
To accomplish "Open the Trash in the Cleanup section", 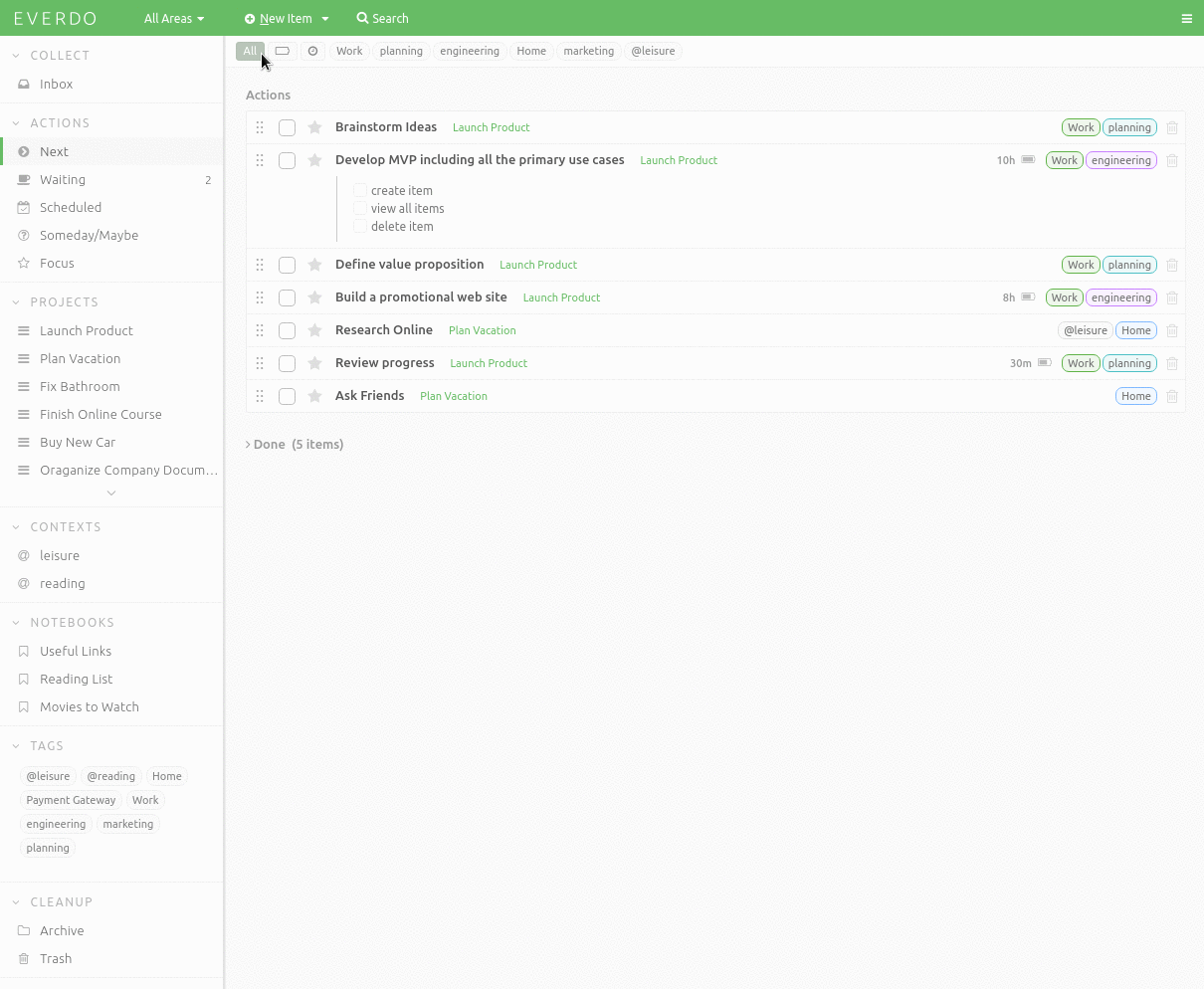I will (x=56, y=958).
